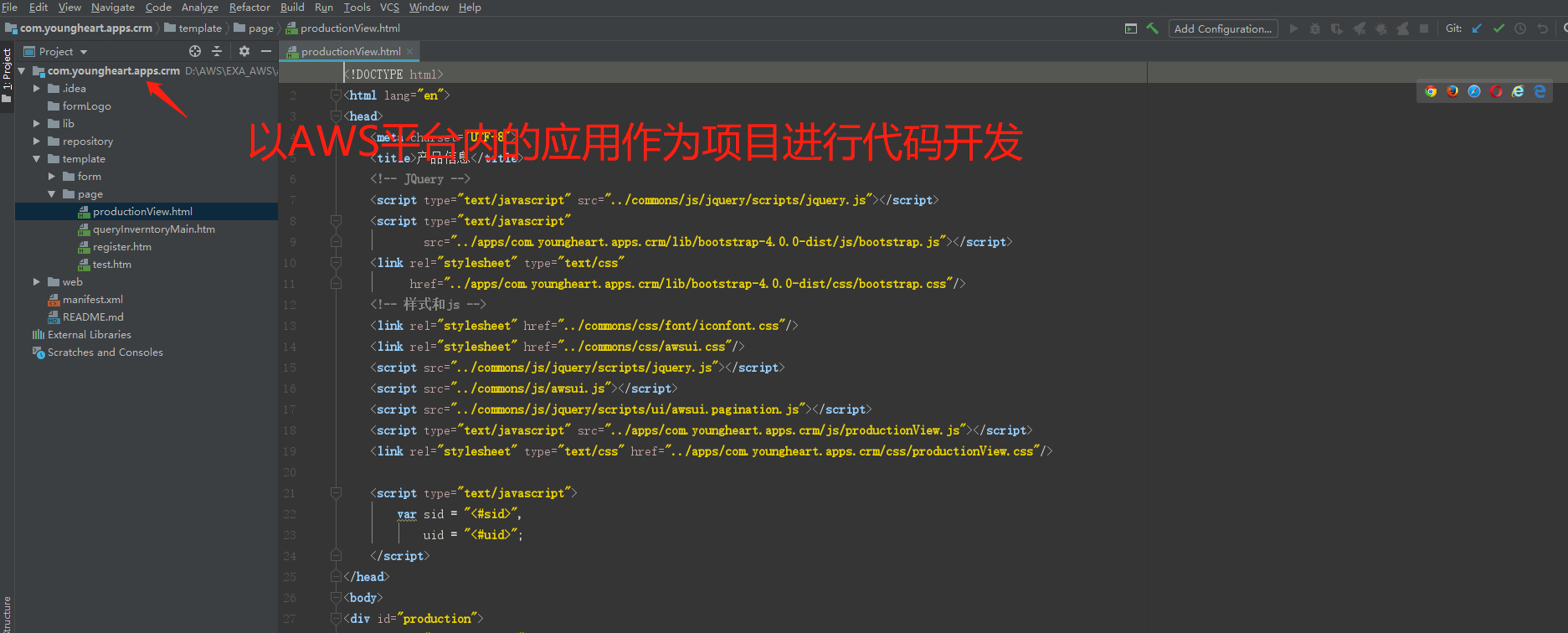This screenshot has height=633, width=1568.
Task: Select queryInverntoryMain.htm file
Action: click(153, 229)
